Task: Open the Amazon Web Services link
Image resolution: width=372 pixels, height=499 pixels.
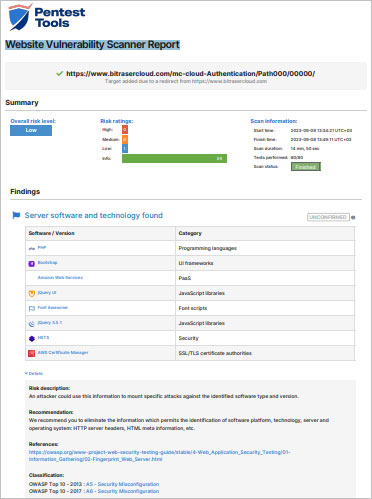Action: (x=60, y=277)
